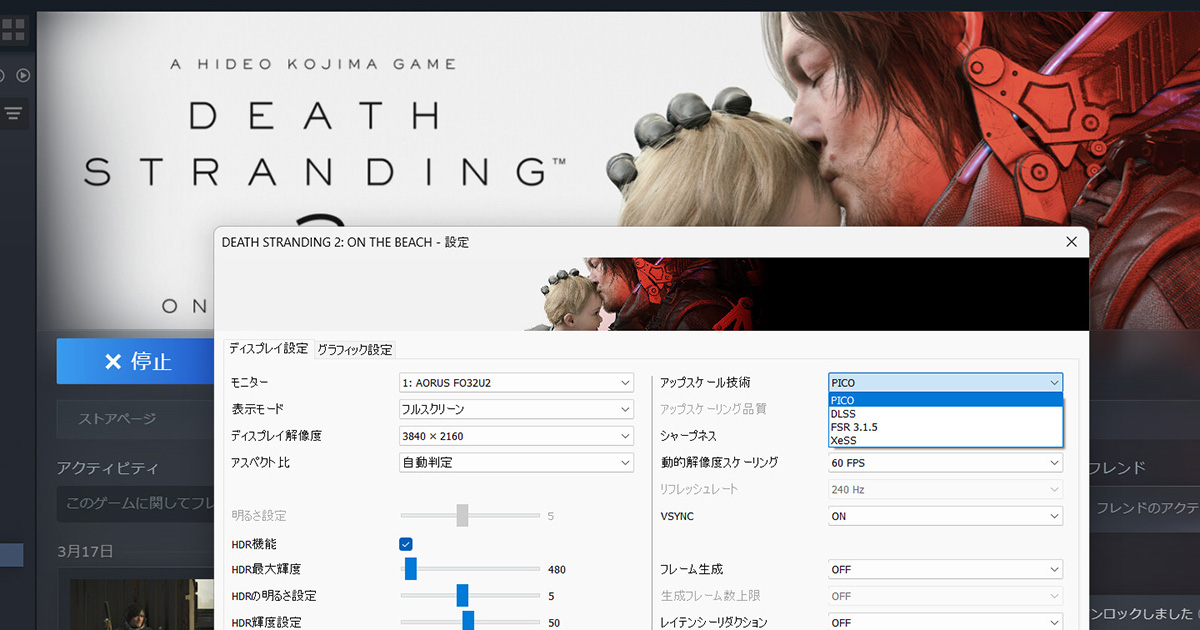Screen dimensions: 1200x630
Task: Open the ストアページ link
Action: tap(117, 419)
